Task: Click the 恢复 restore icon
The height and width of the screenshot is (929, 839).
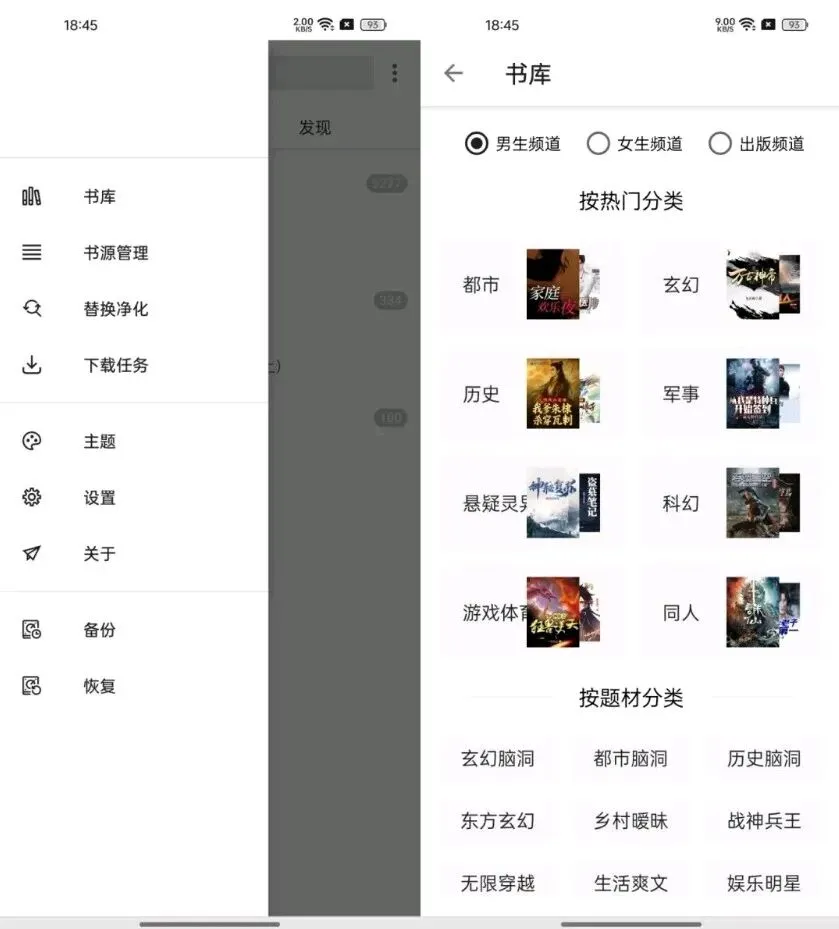Action: click(x=31, y=685)
